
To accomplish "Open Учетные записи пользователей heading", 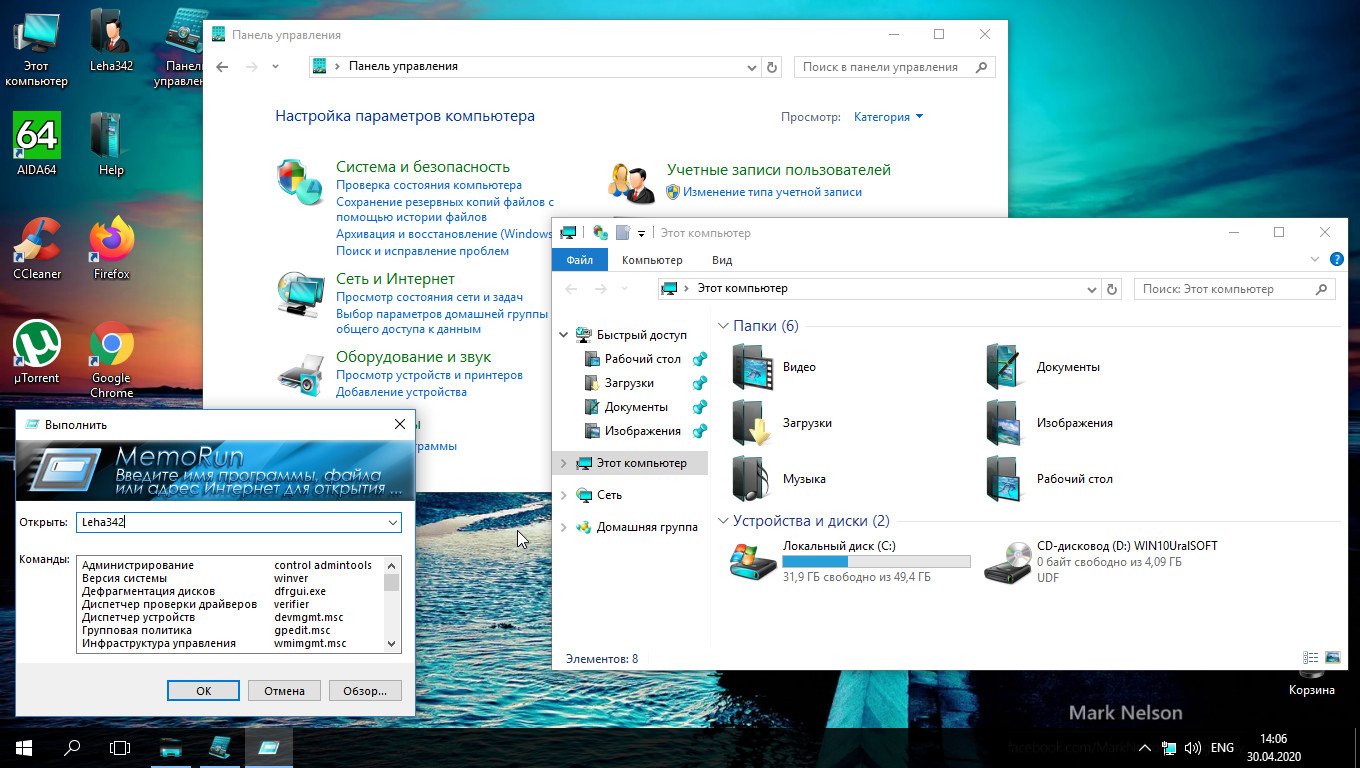I will click(x=779, y=170).
